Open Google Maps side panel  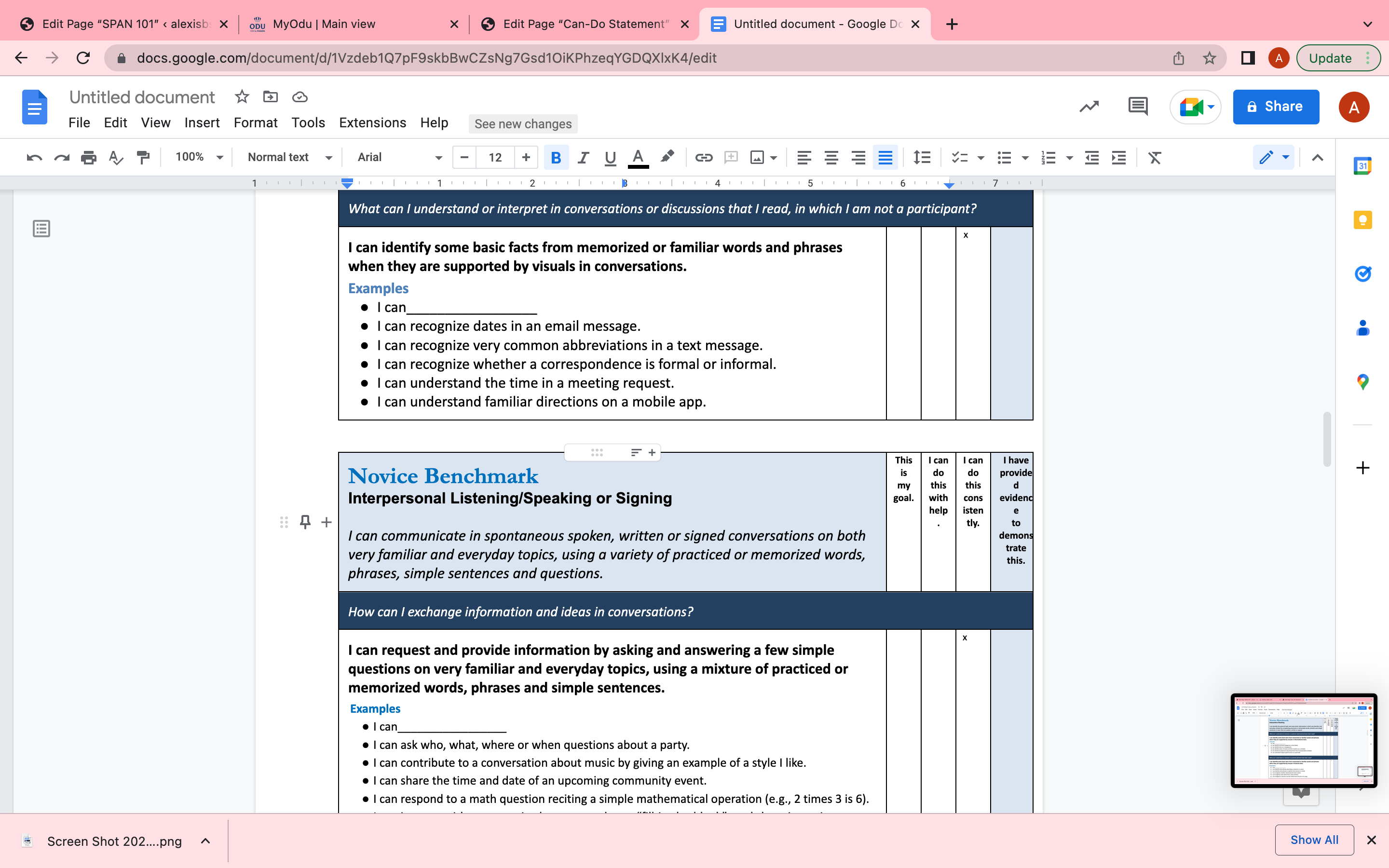[1362, 382]
